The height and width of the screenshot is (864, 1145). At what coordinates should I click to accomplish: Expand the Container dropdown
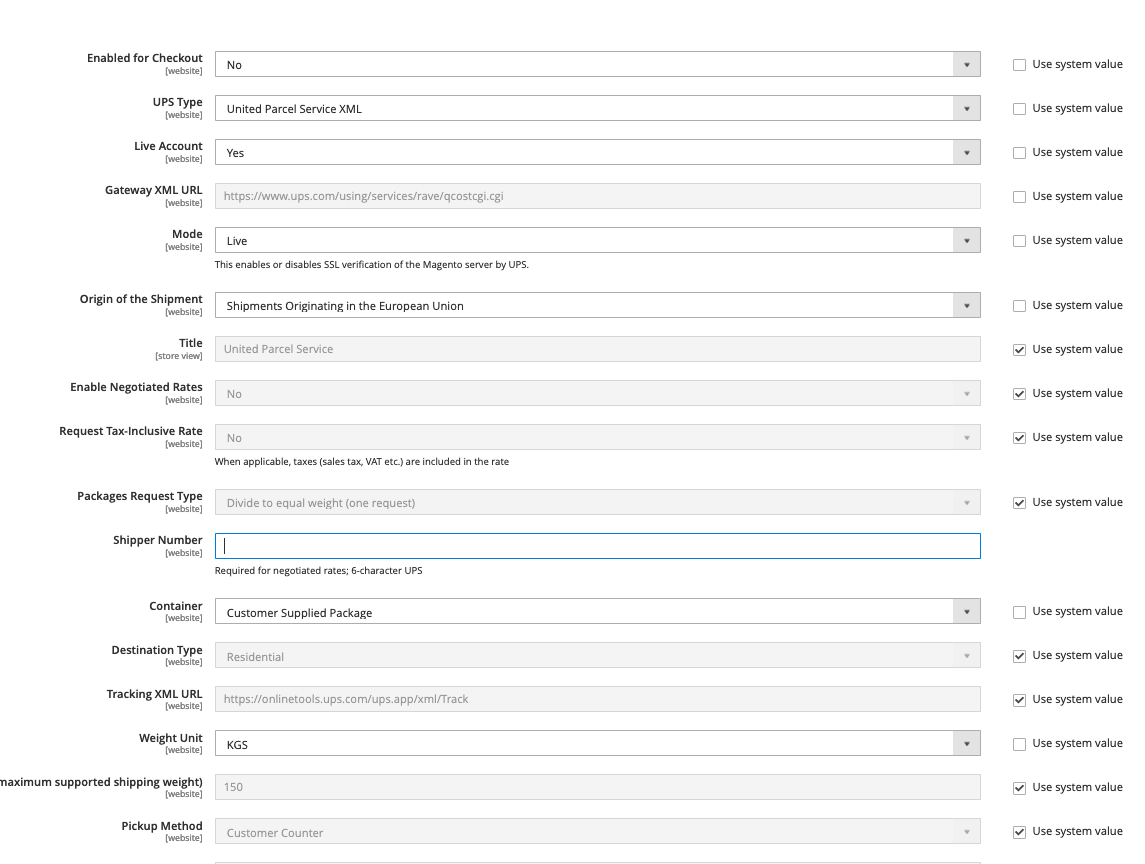click(x=597, y=612)
